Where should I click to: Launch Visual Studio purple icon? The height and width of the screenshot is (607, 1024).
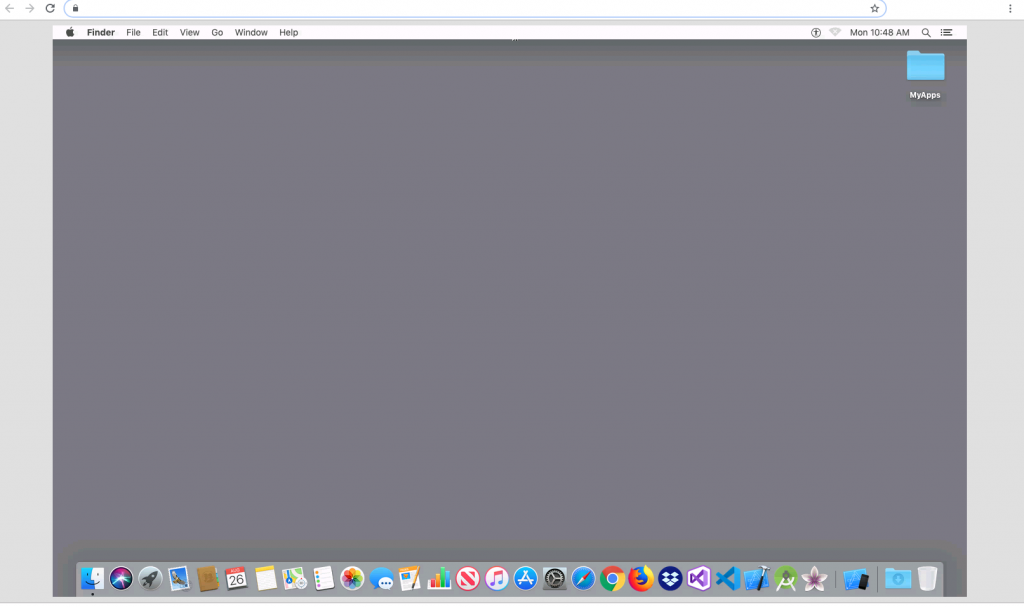click(699, 578)
